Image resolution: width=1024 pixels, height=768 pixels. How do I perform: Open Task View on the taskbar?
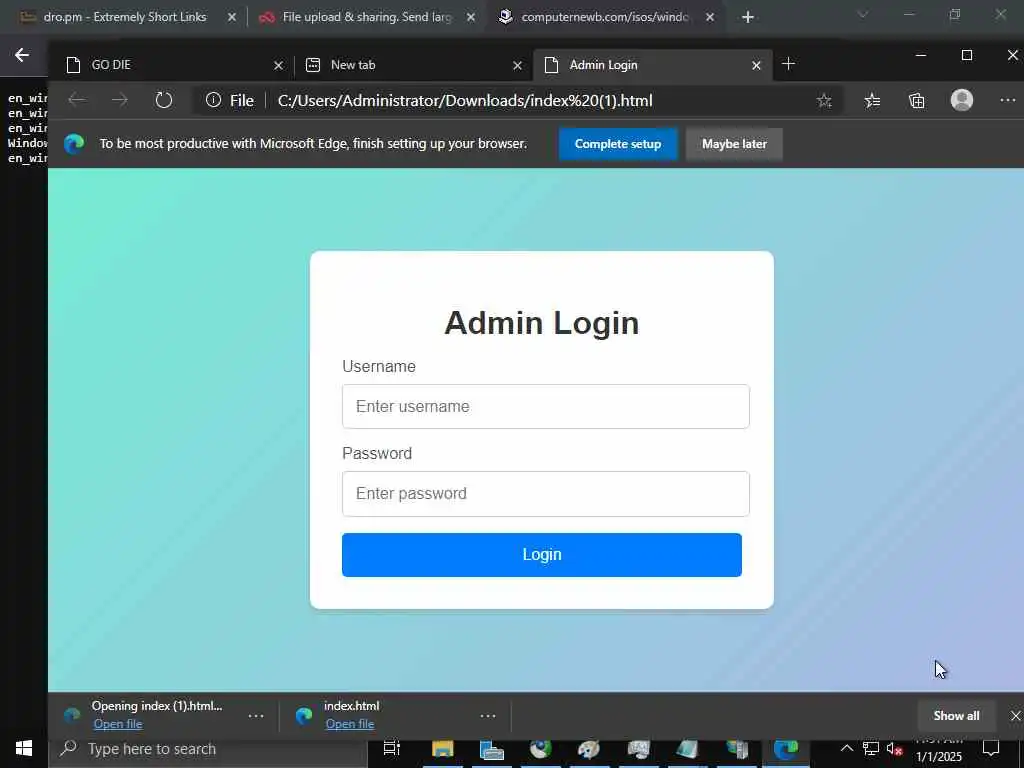[x=392, y=748]
